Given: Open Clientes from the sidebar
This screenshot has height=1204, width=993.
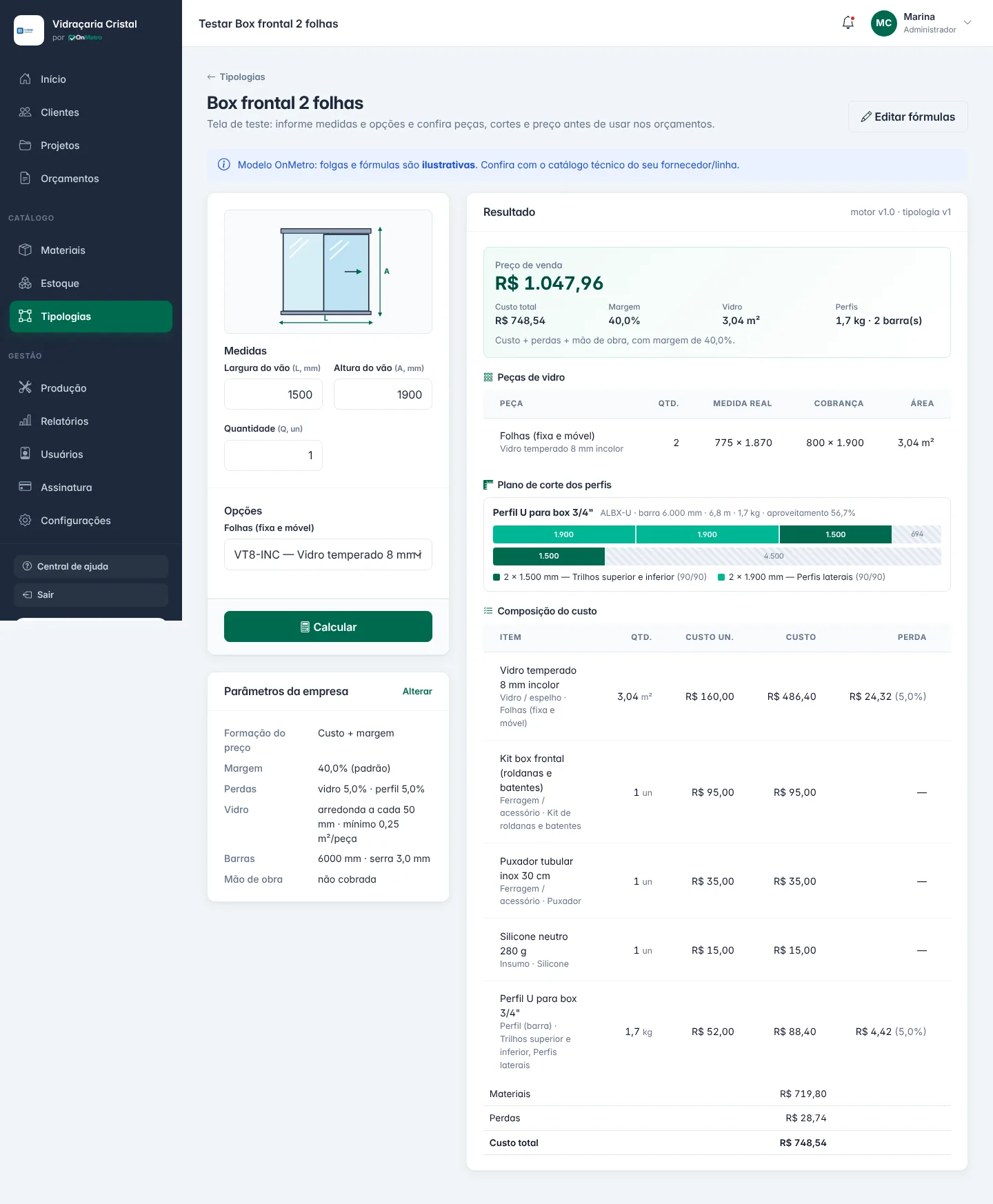Looking at the screenshot, I should click(x=91, y=112).
